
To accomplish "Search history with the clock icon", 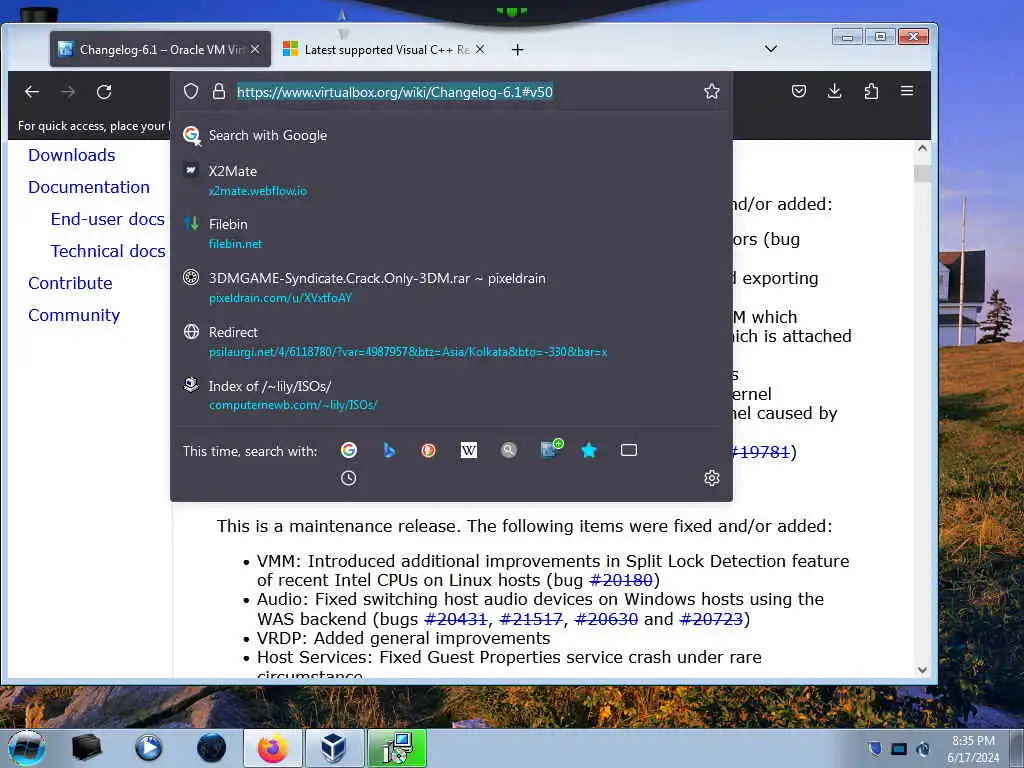I will coord(349,478).
